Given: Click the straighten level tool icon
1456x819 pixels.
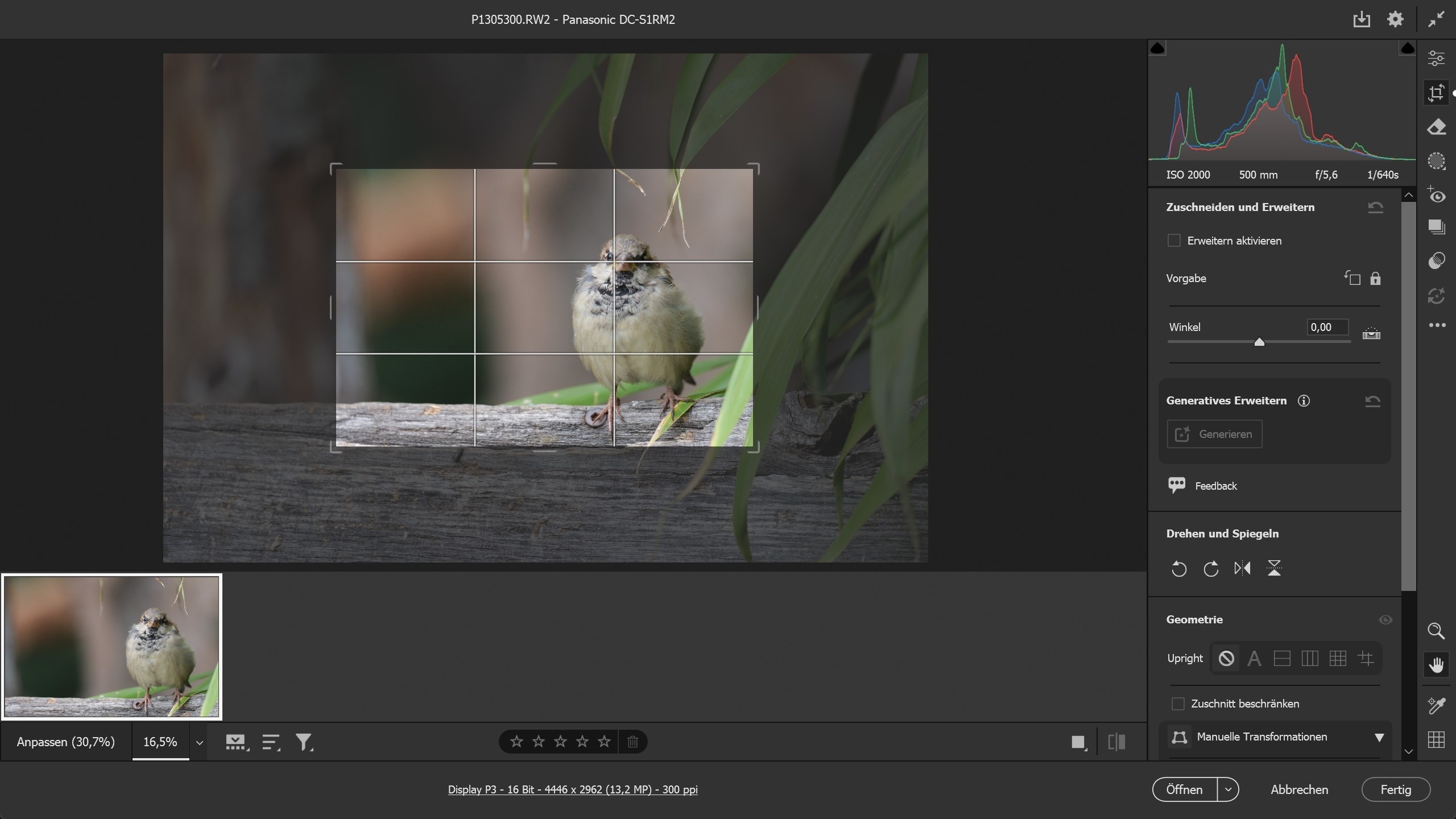Looking at the screenshot, I should [1371, 333].
